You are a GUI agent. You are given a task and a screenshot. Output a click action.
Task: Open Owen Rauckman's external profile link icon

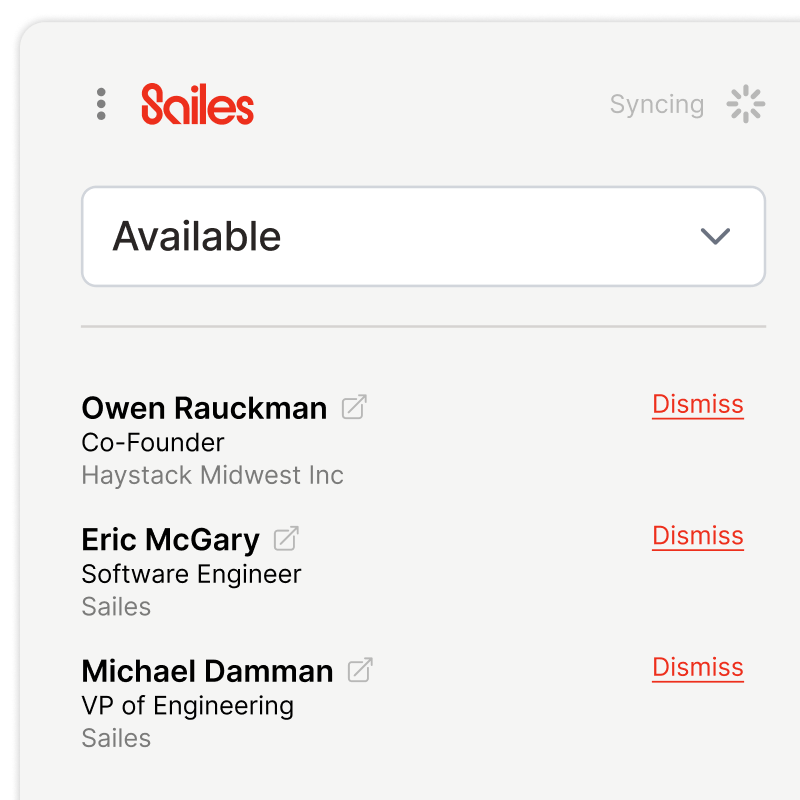pyautogui.click(x=354, y=407)
